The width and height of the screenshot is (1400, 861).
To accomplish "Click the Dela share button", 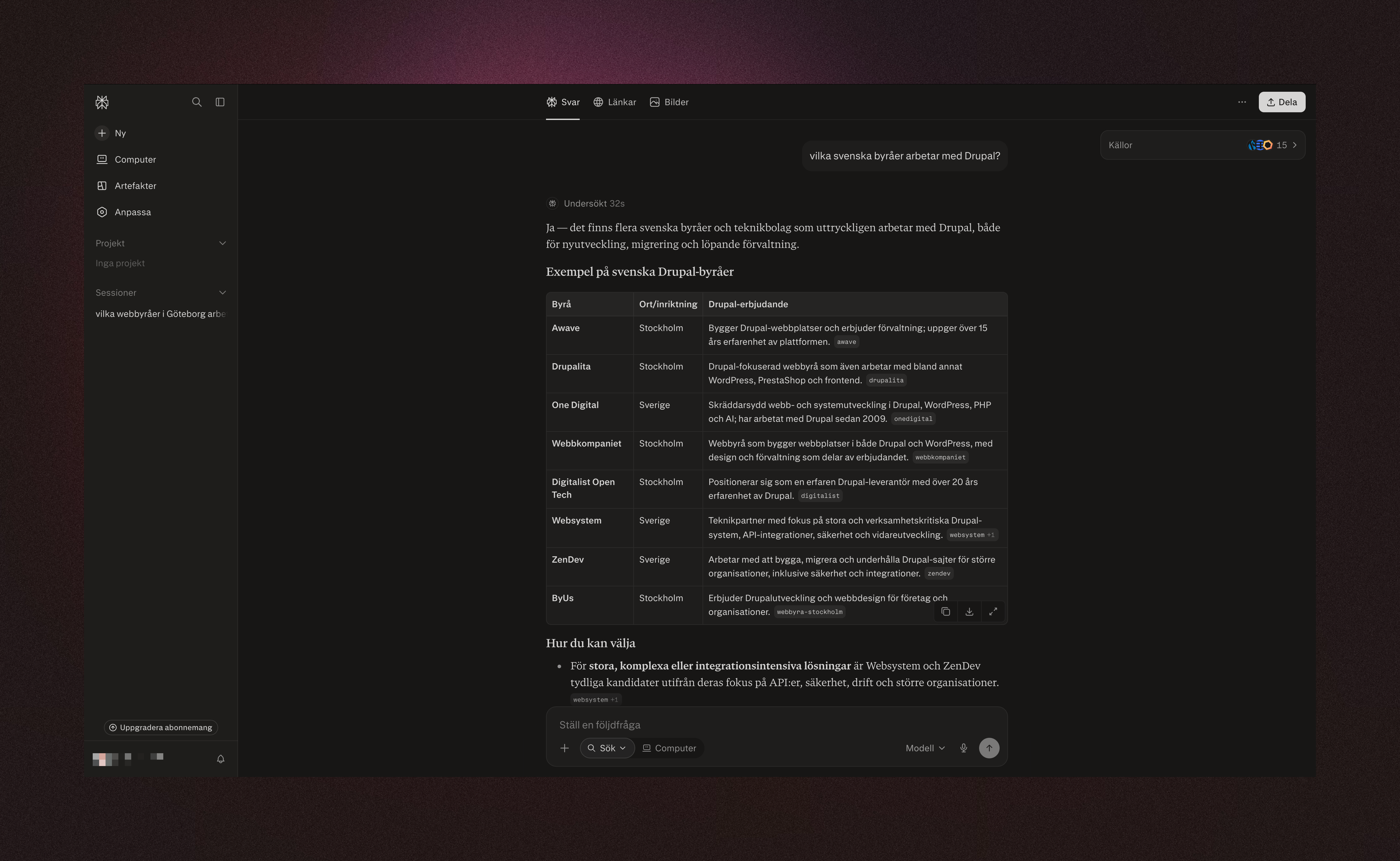I will (1282, 102).
